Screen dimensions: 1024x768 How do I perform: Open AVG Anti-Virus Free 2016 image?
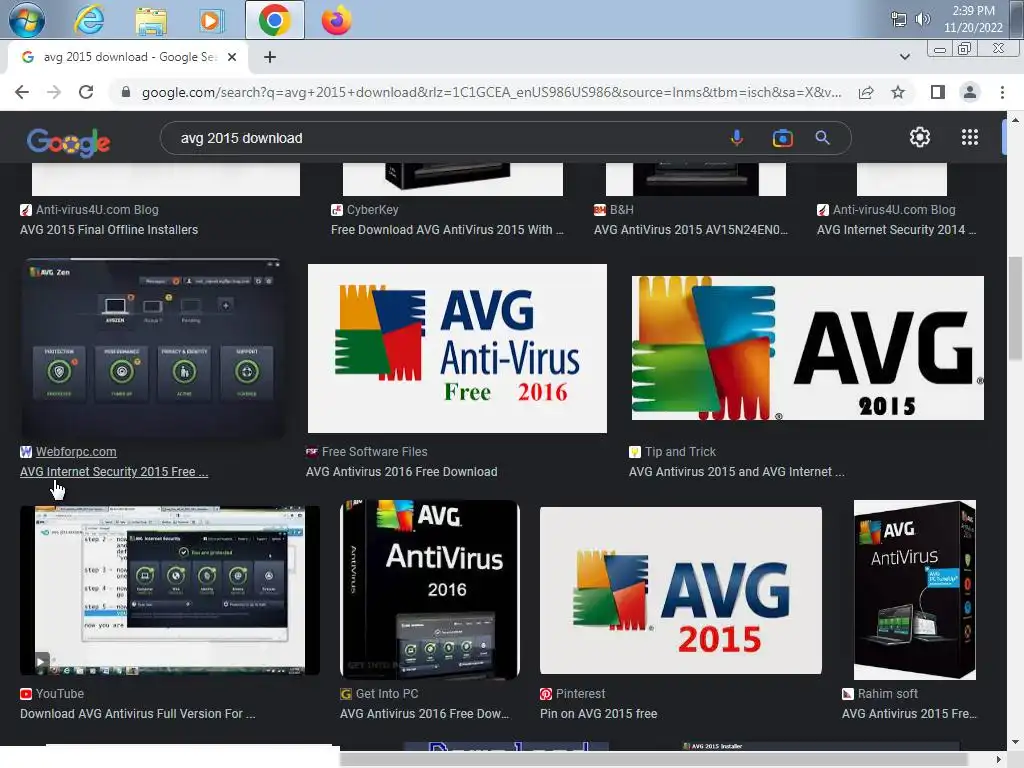coord(457,348)
